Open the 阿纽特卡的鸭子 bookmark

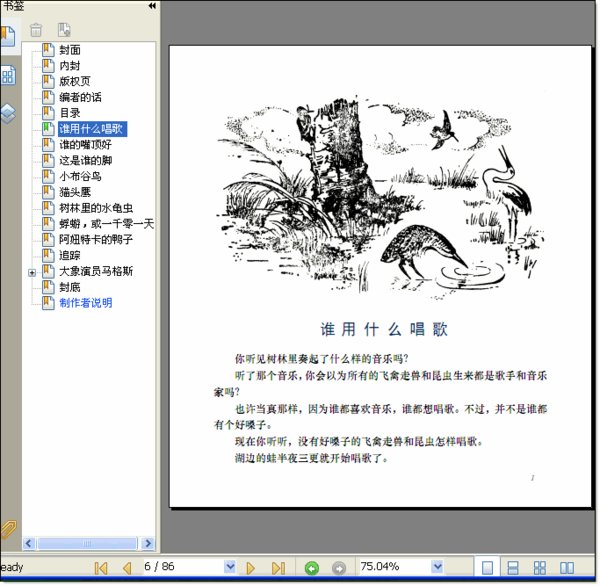tap(96, 240)
